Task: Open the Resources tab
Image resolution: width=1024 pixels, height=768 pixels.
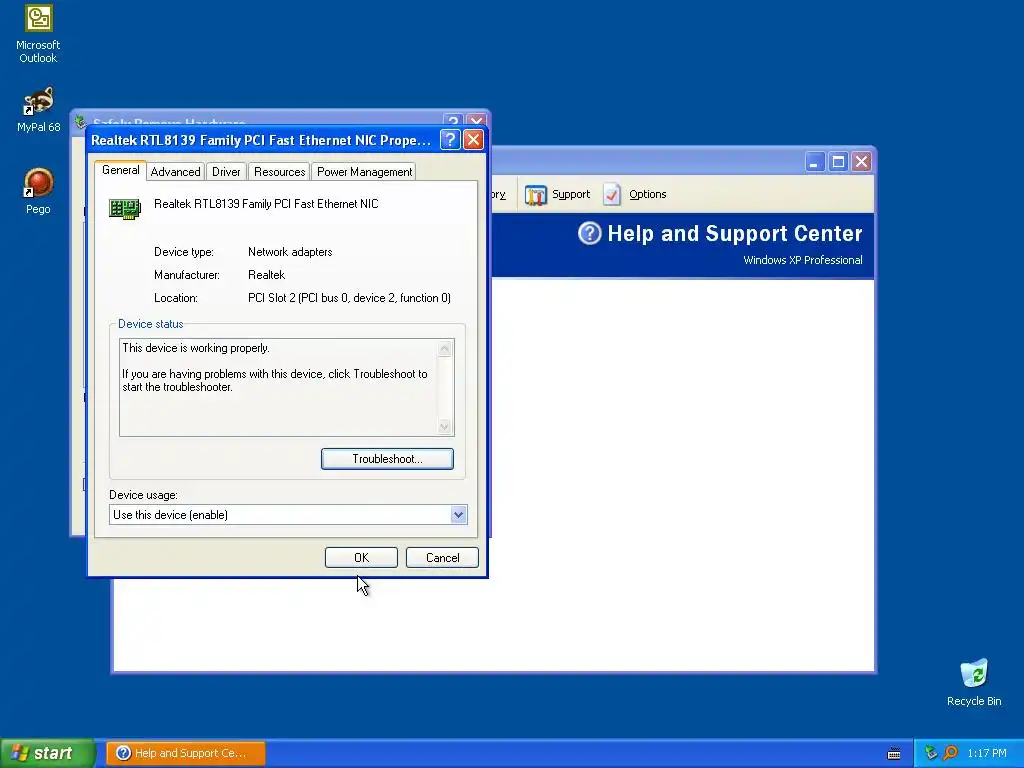Action: point(280,172)
